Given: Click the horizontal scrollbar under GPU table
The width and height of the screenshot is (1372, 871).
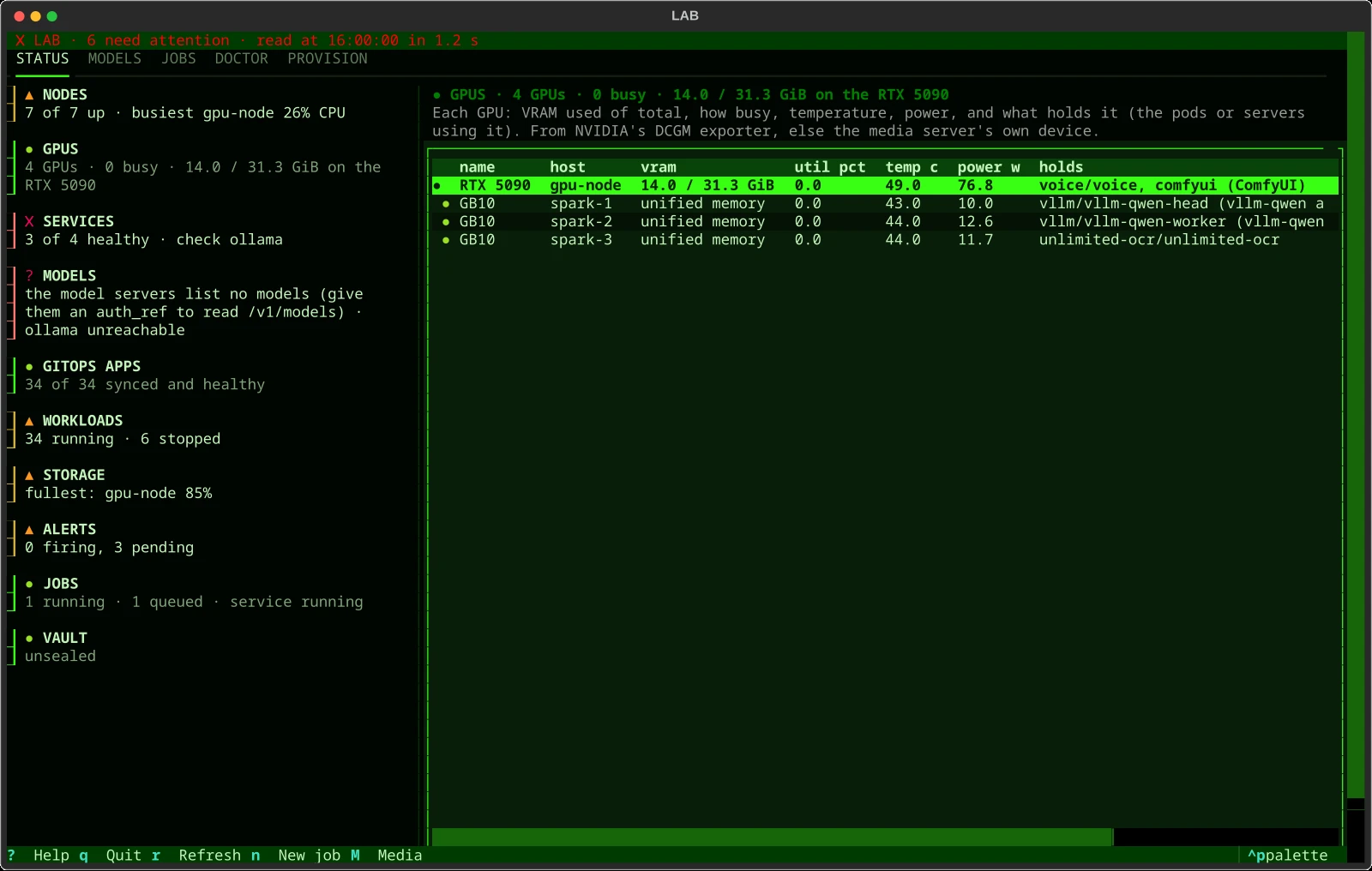Looking at the screenshot, I should pyautogui.click(x=772, y=837).
